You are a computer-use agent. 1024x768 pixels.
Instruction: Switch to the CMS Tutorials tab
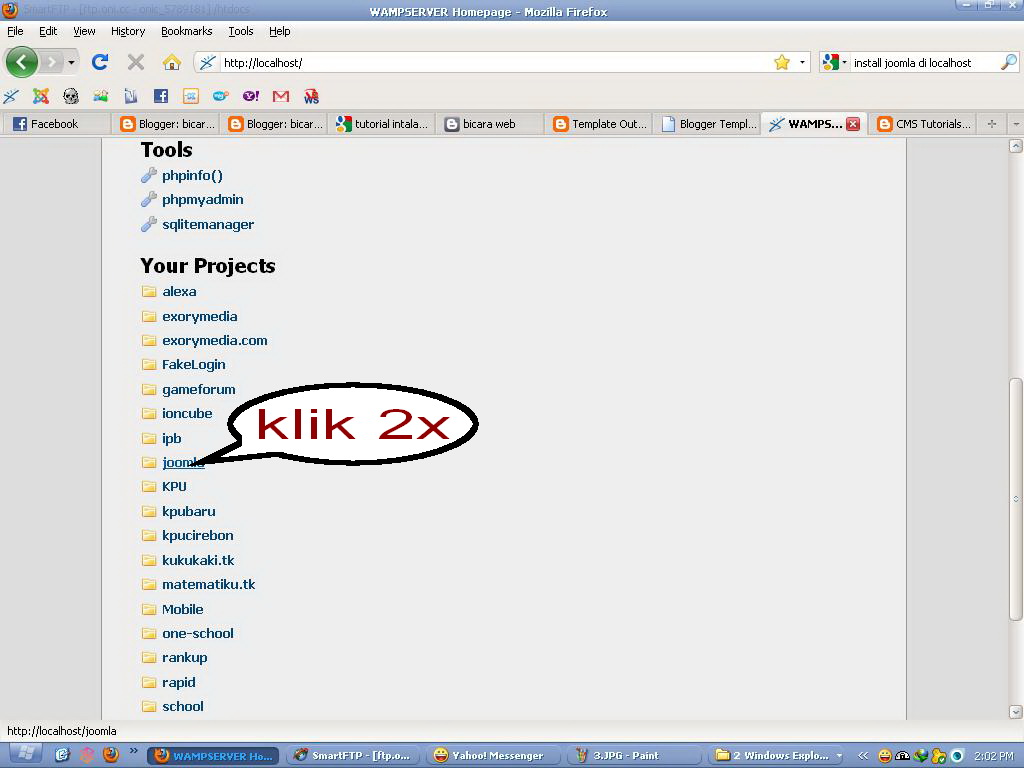pos(923,123)
